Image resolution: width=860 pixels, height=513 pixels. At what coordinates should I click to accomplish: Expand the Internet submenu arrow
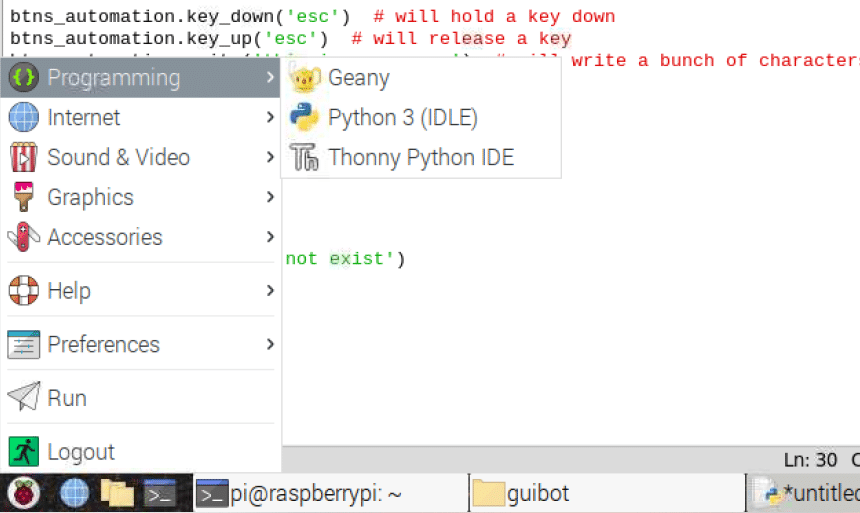point(270,118)
